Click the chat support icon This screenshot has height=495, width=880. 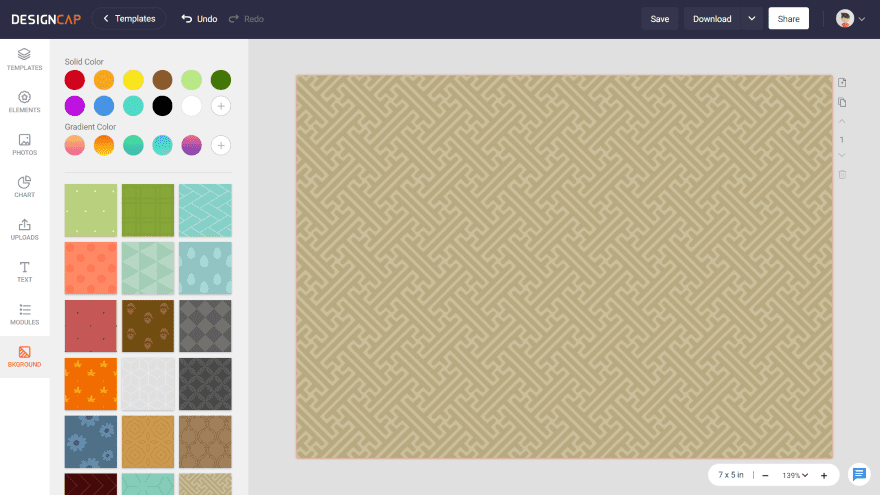[x=858, y=474]
